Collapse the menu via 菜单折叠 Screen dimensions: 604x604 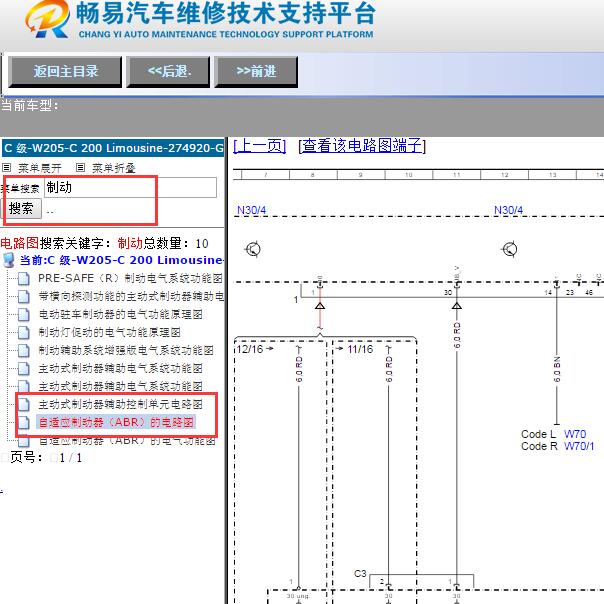tap(114, 168)
